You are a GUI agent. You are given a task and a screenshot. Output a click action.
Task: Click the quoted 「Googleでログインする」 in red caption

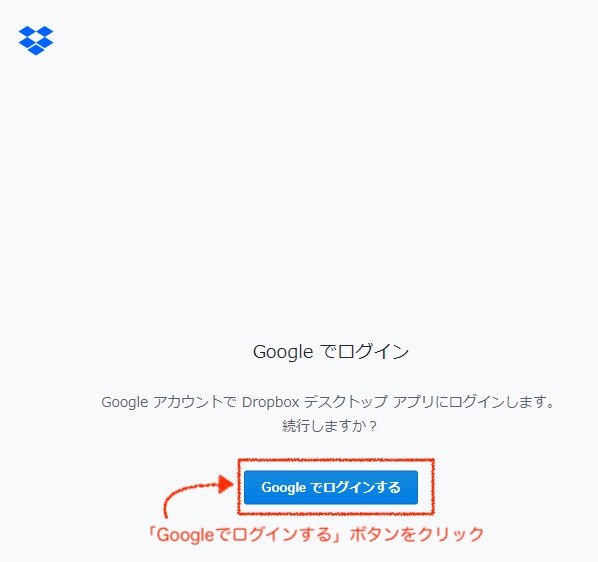244,535
